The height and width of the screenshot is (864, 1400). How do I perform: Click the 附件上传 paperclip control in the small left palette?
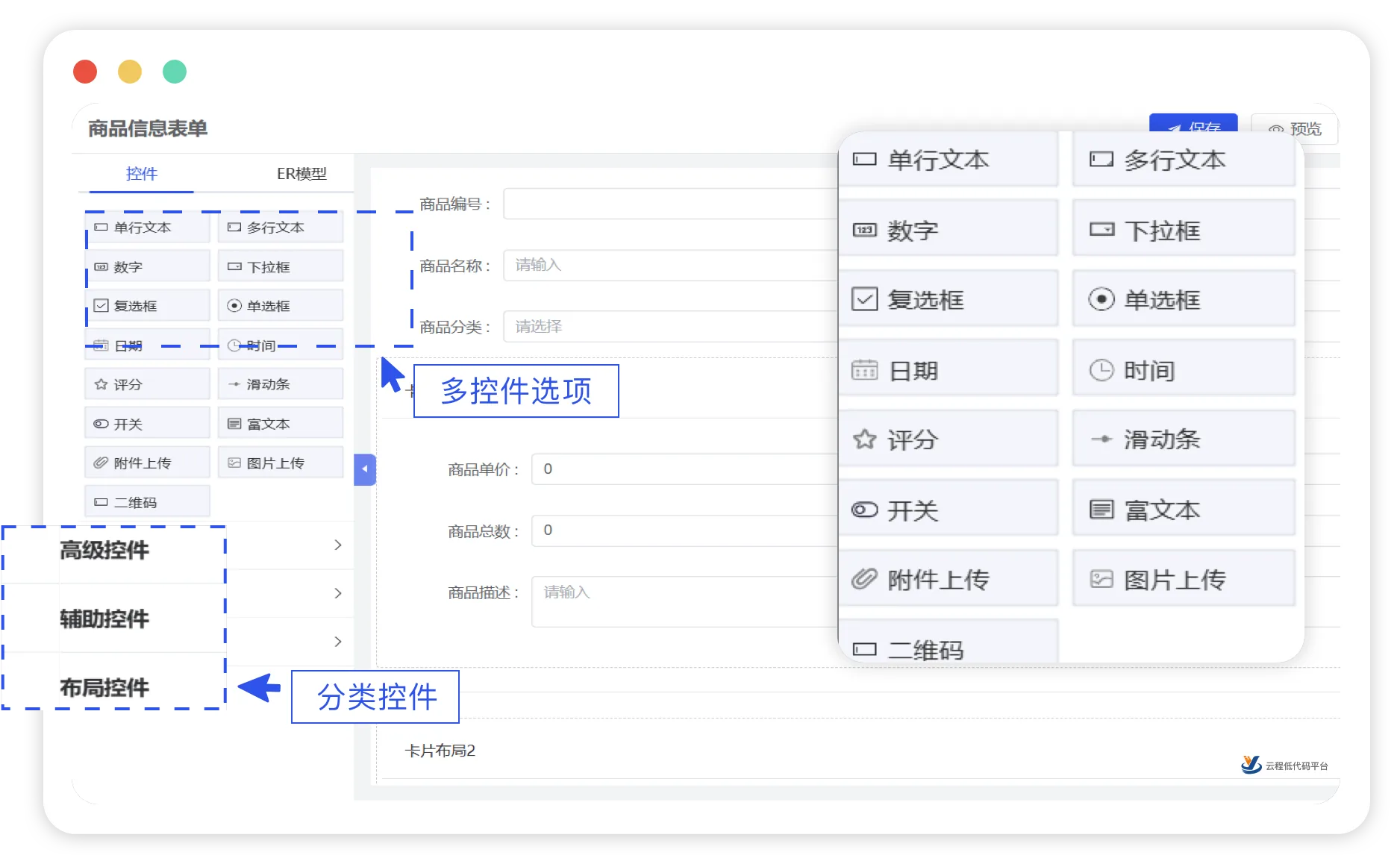click(x=148, y=463)
